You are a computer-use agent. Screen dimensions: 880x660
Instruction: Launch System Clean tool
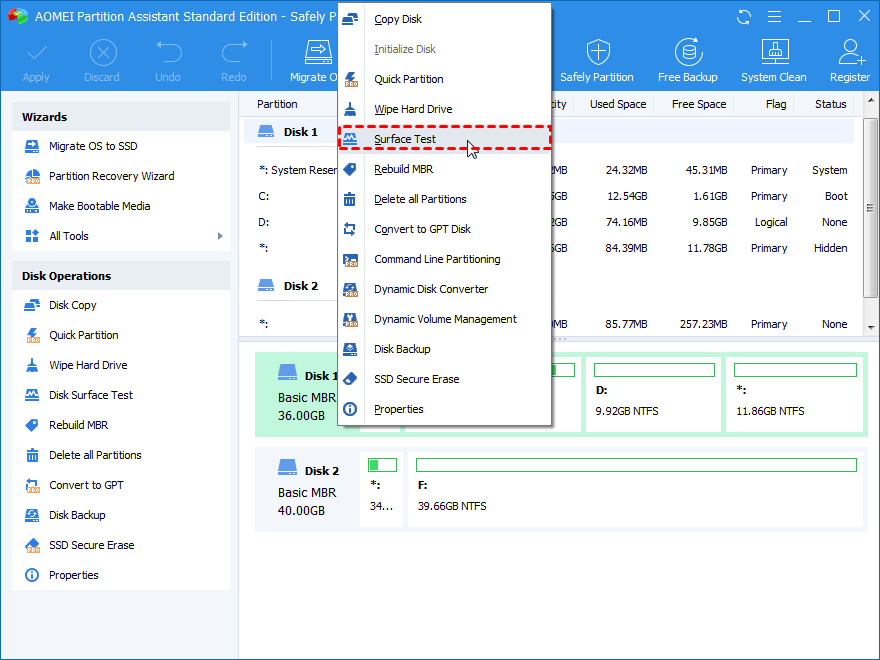[773, 60]
